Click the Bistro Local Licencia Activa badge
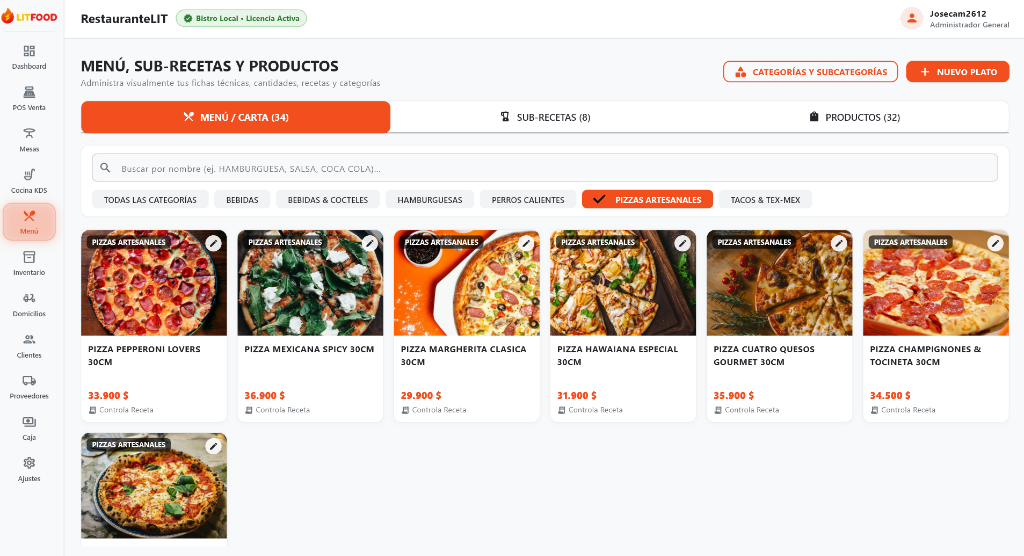This screenshot has width=1024, height=556. [x=241, y=18]
